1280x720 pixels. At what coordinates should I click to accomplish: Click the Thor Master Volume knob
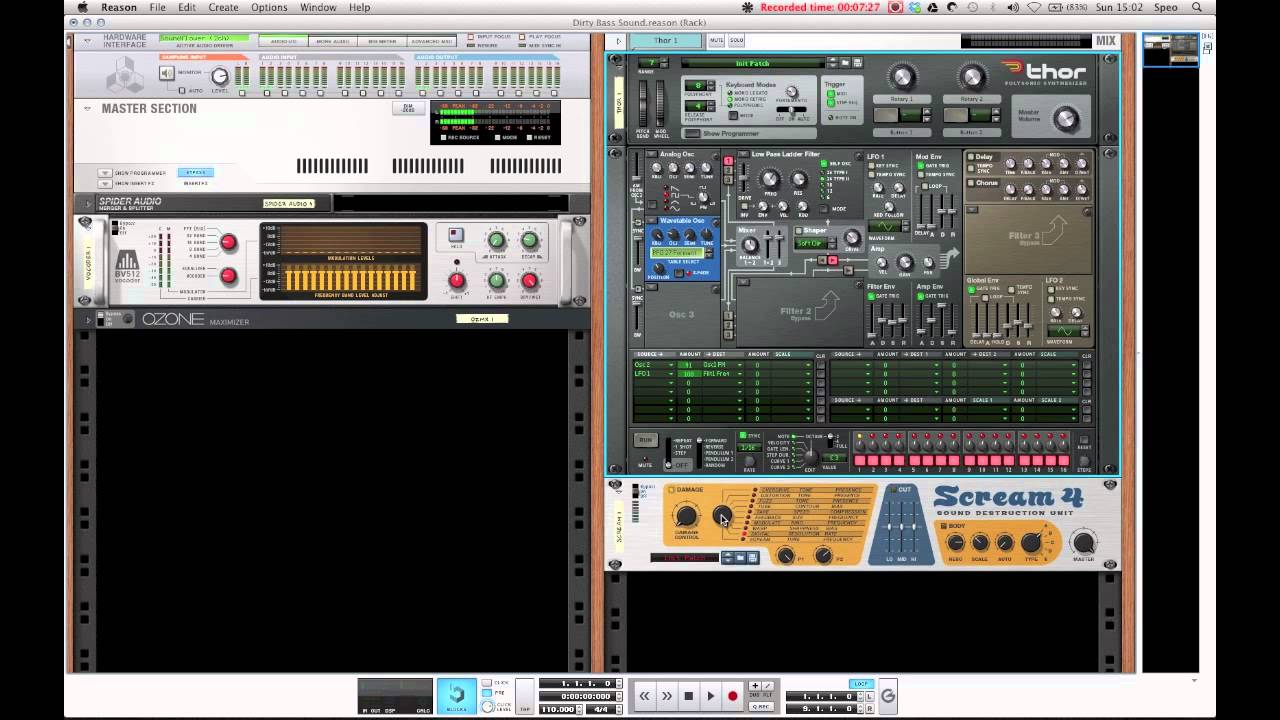click(1066, 119)
